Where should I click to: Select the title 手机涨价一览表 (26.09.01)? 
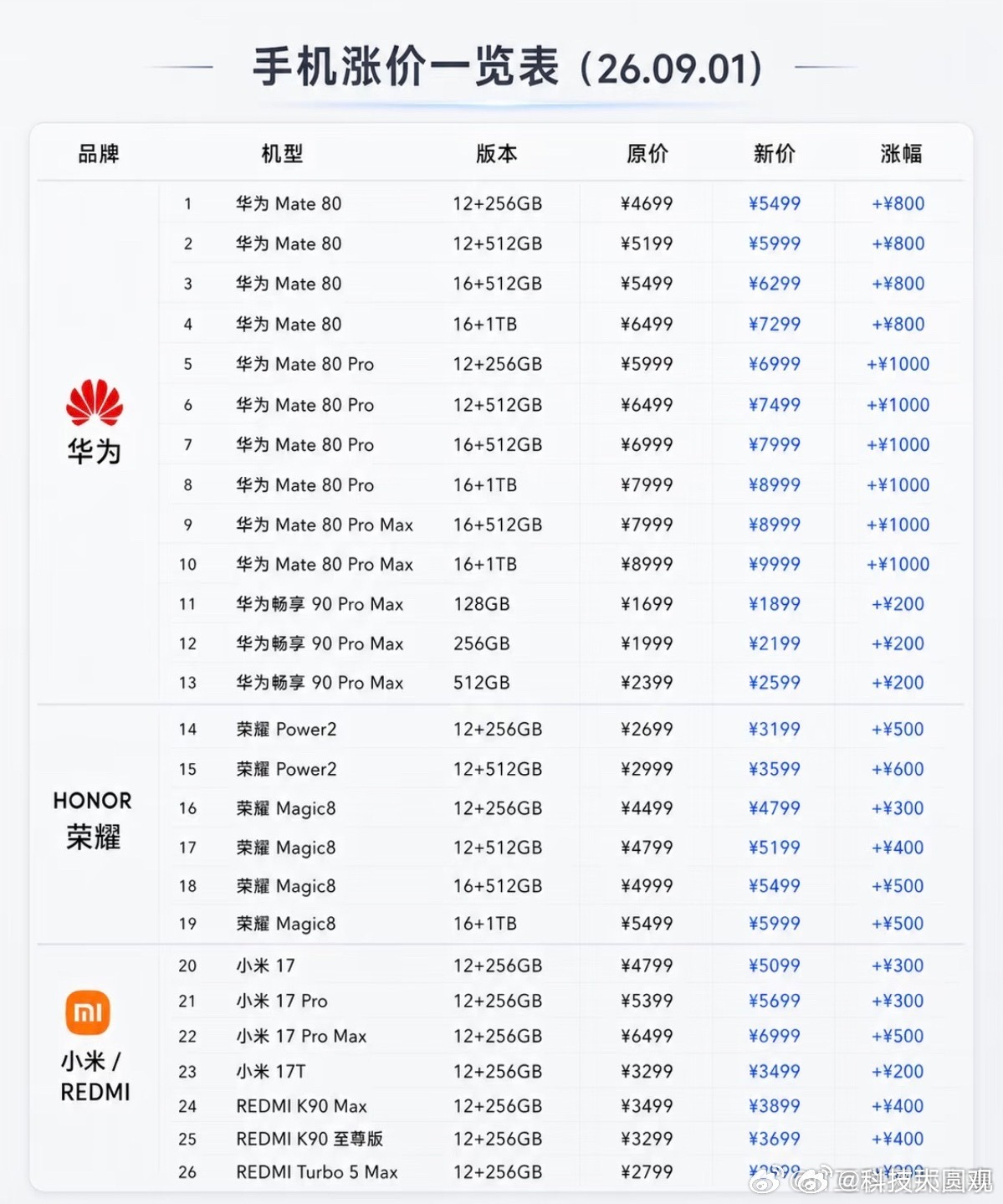508,68
